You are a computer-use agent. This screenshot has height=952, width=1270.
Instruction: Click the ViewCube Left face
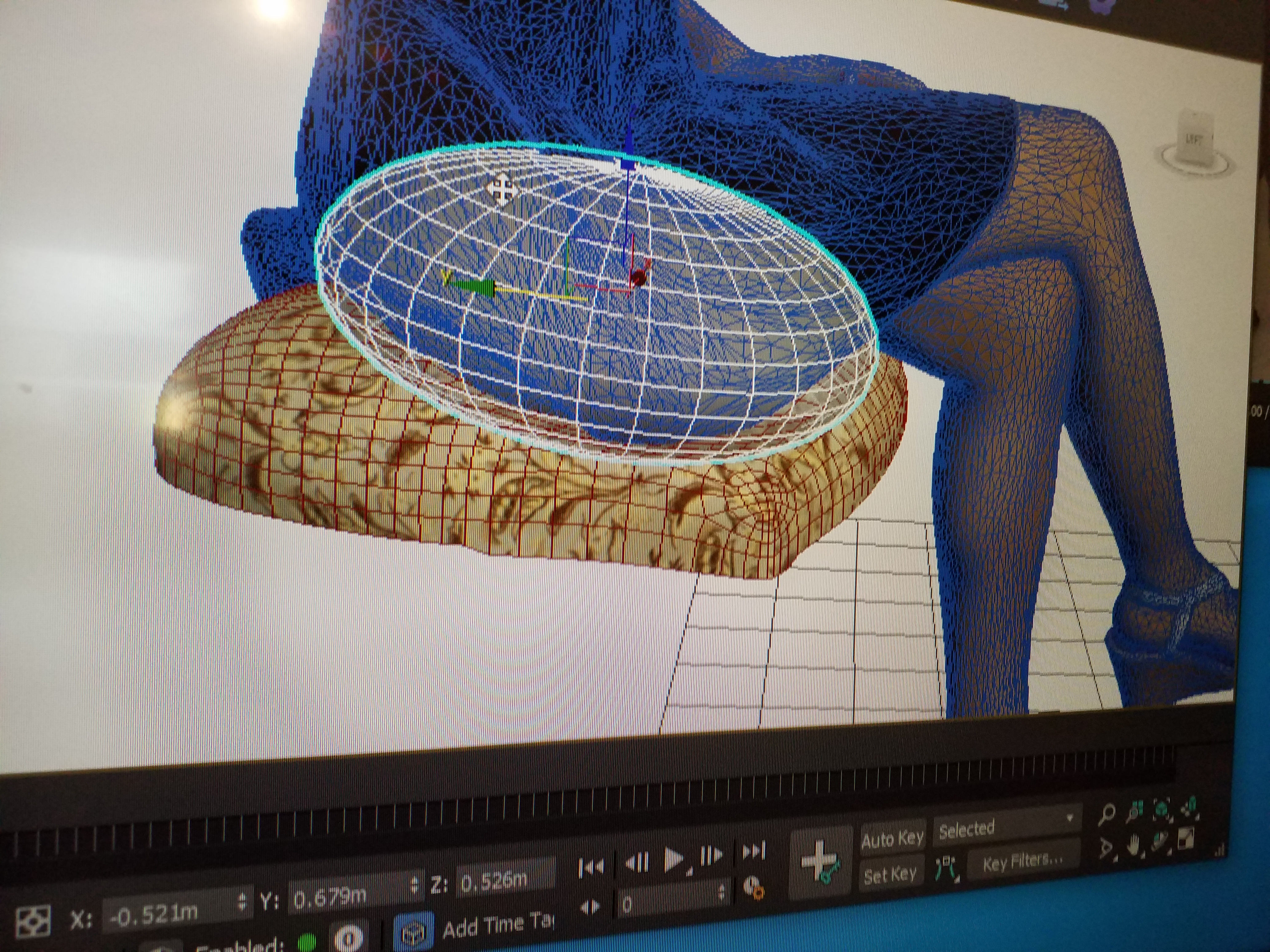point(1194,138)
